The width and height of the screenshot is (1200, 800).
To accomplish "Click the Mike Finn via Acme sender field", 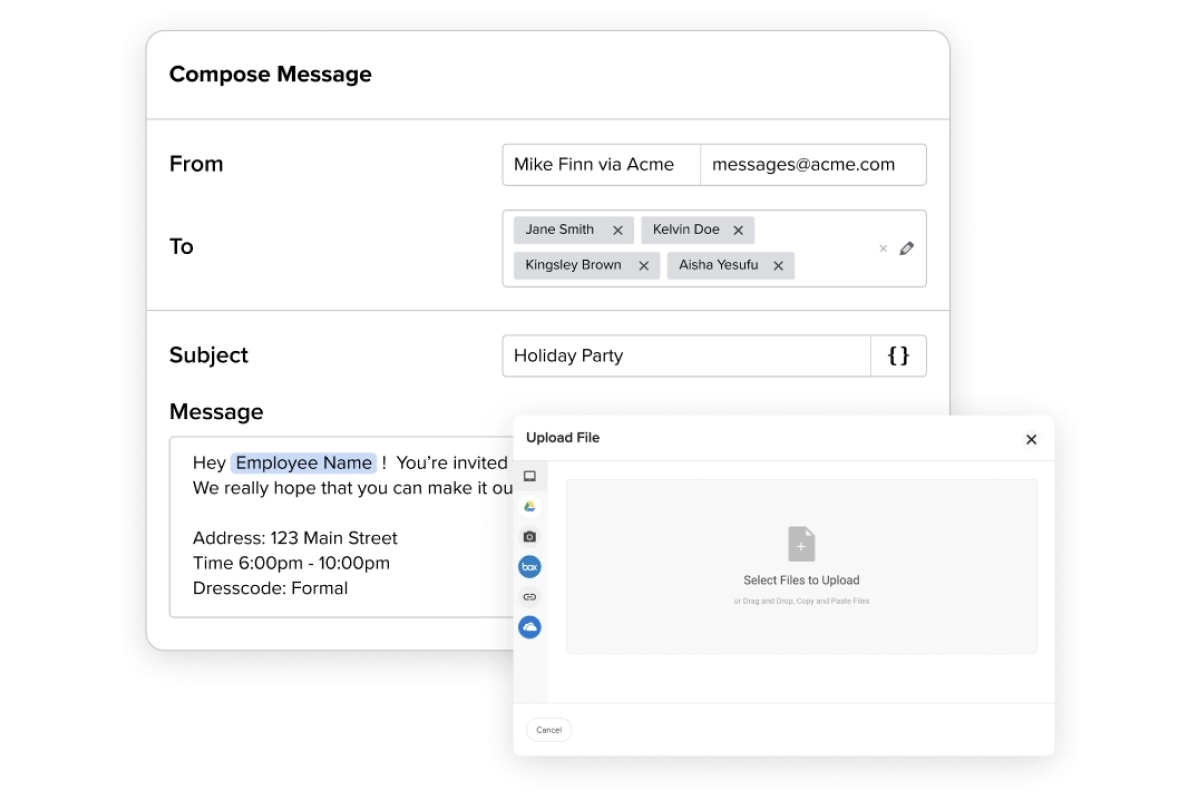I will [598, 164].
